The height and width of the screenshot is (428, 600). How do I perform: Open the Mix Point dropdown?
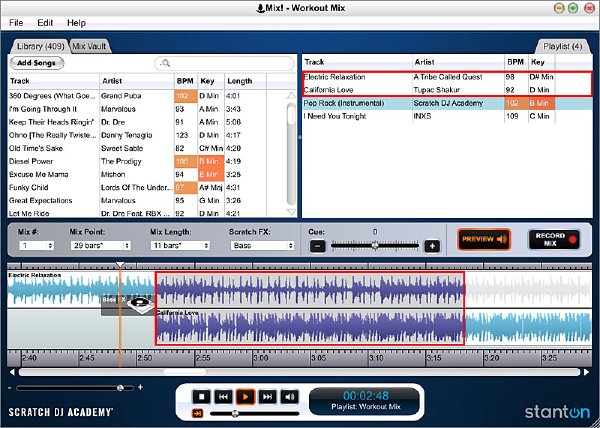101,246
